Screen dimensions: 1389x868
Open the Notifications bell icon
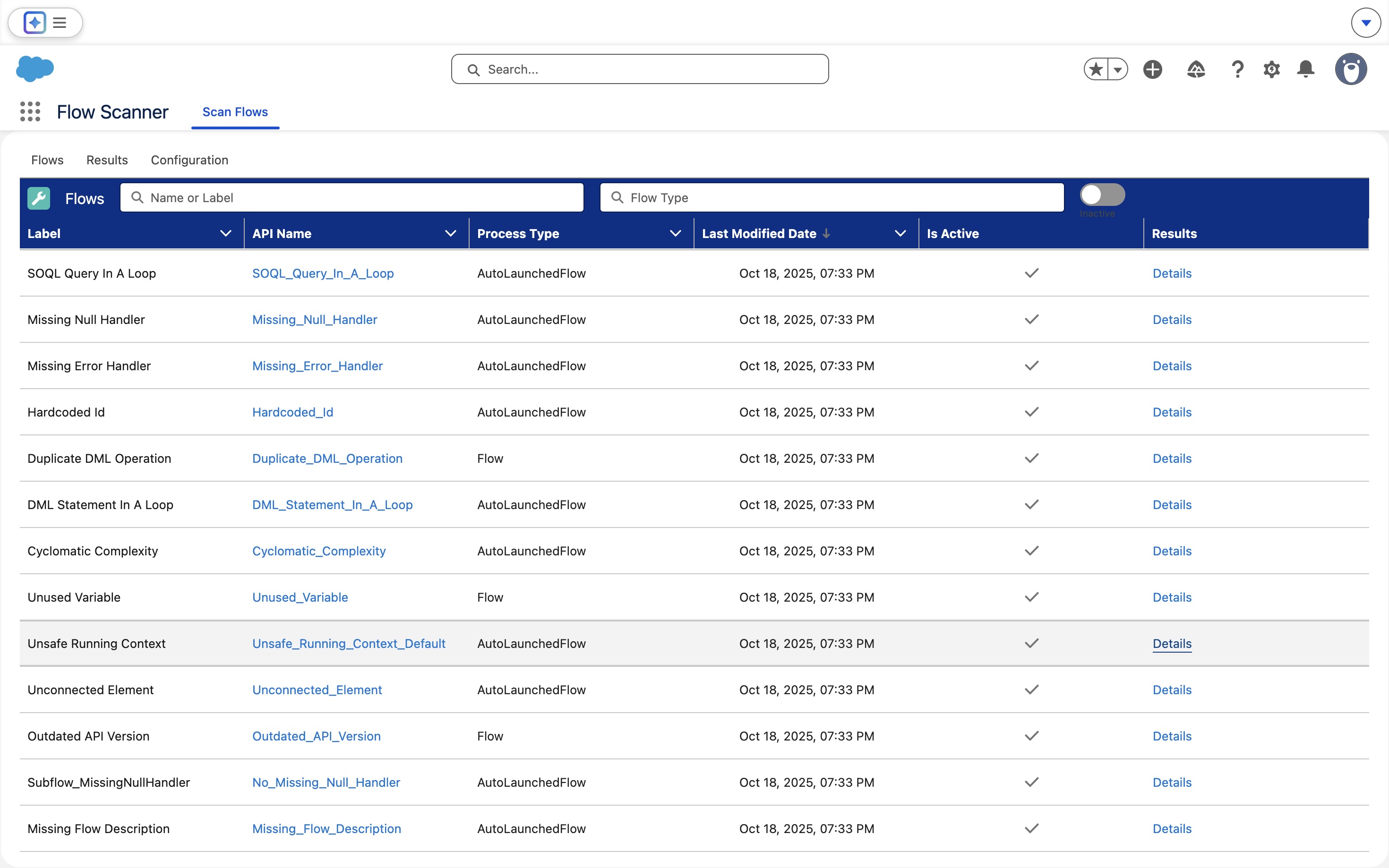click(1305, 69)
